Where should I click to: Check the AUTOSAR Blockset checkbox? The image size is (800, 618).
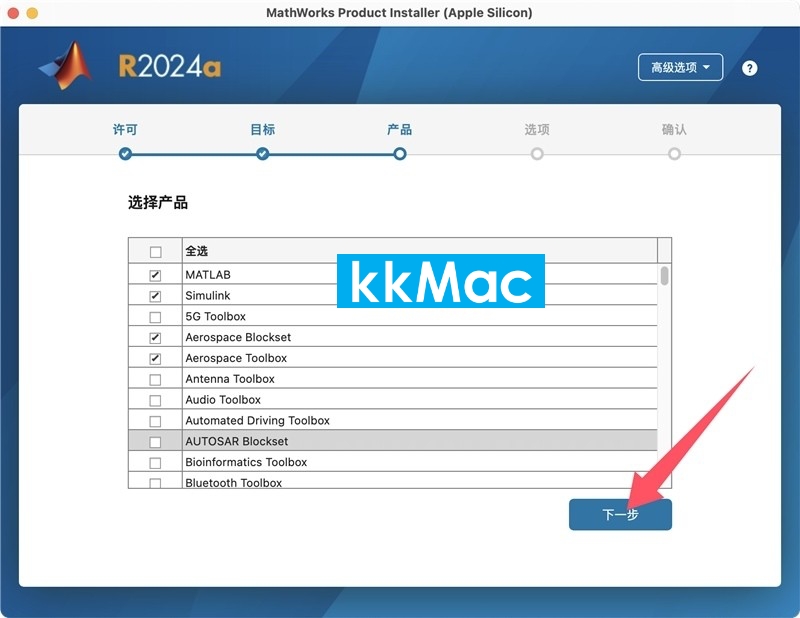pyautogui.click(x=155, y=442)
